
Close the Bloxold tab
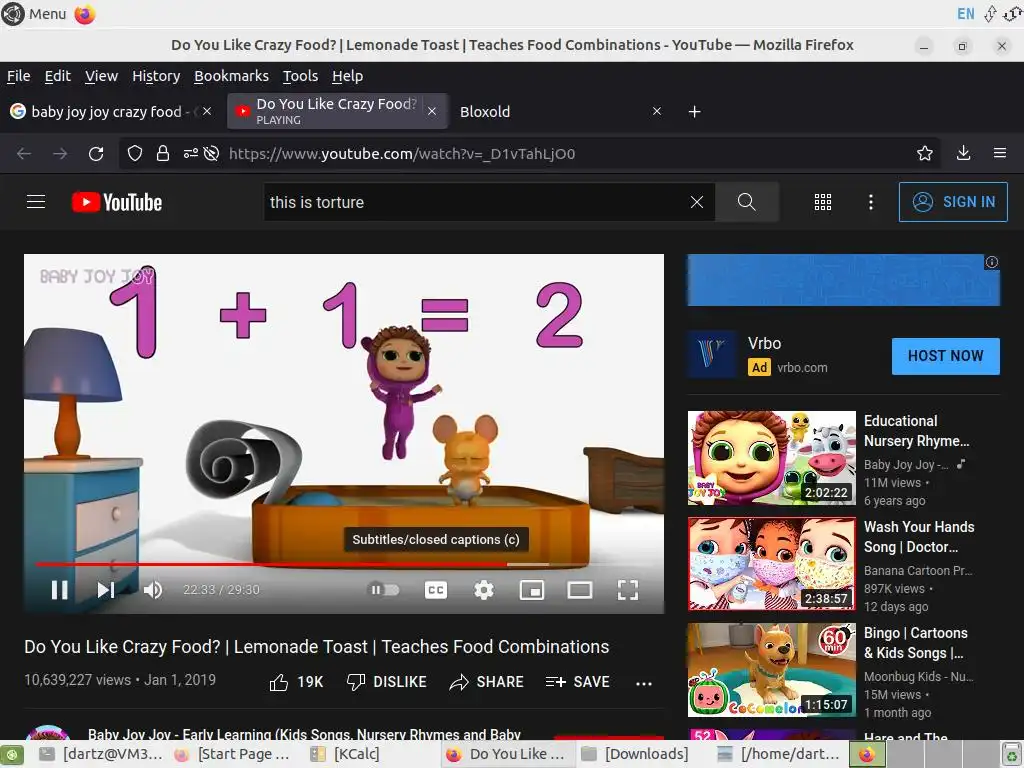(657, 112)
